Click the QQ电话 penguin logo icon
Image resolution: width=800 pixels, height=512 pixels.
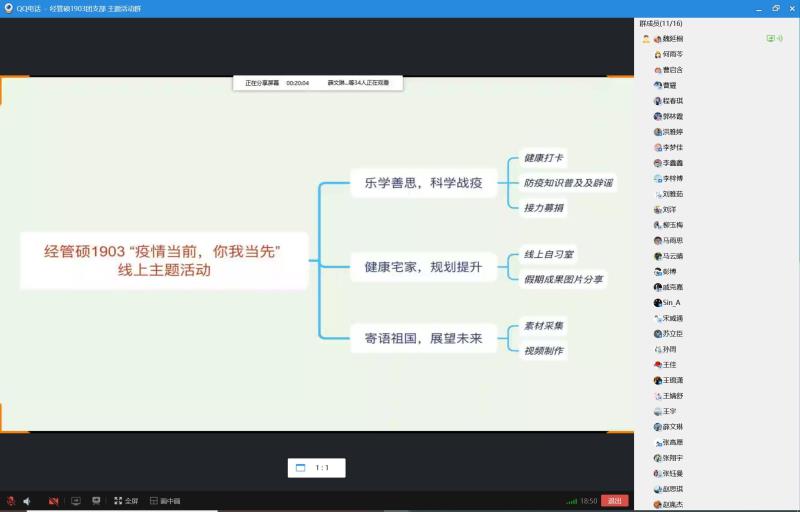9,7
